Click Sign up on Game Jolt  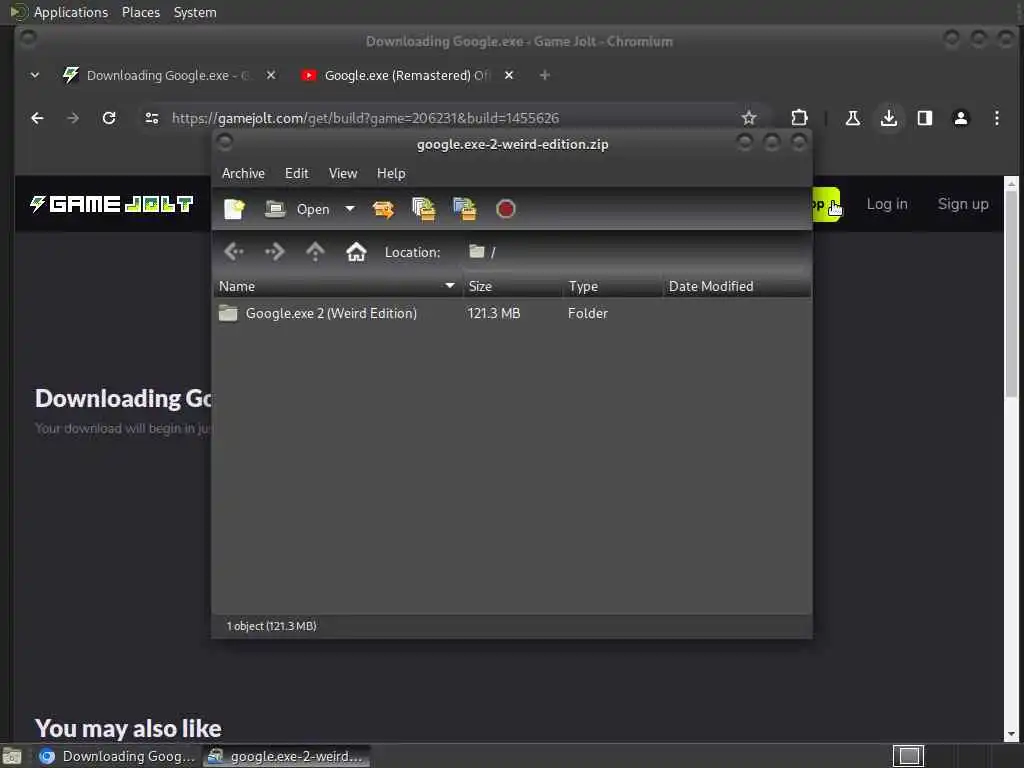[963, 204]
